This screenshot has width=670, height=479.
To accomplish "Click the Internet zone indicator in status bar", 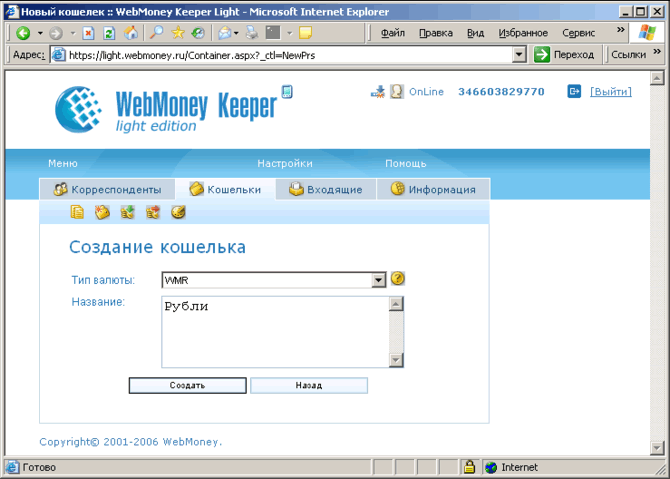I will (x=512, y=467).
